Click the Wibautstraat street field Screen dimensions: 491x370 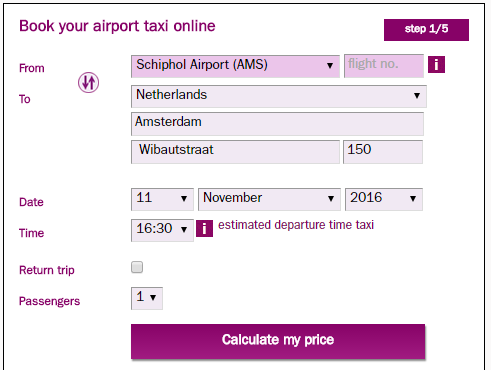pyautogui.click(x=235, y=152)
